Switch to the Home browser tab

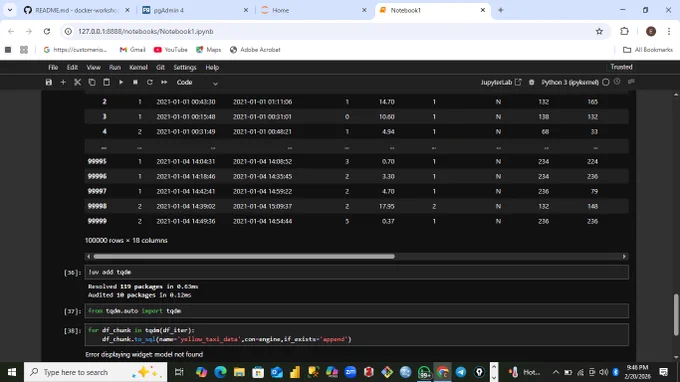coord(313,10)
